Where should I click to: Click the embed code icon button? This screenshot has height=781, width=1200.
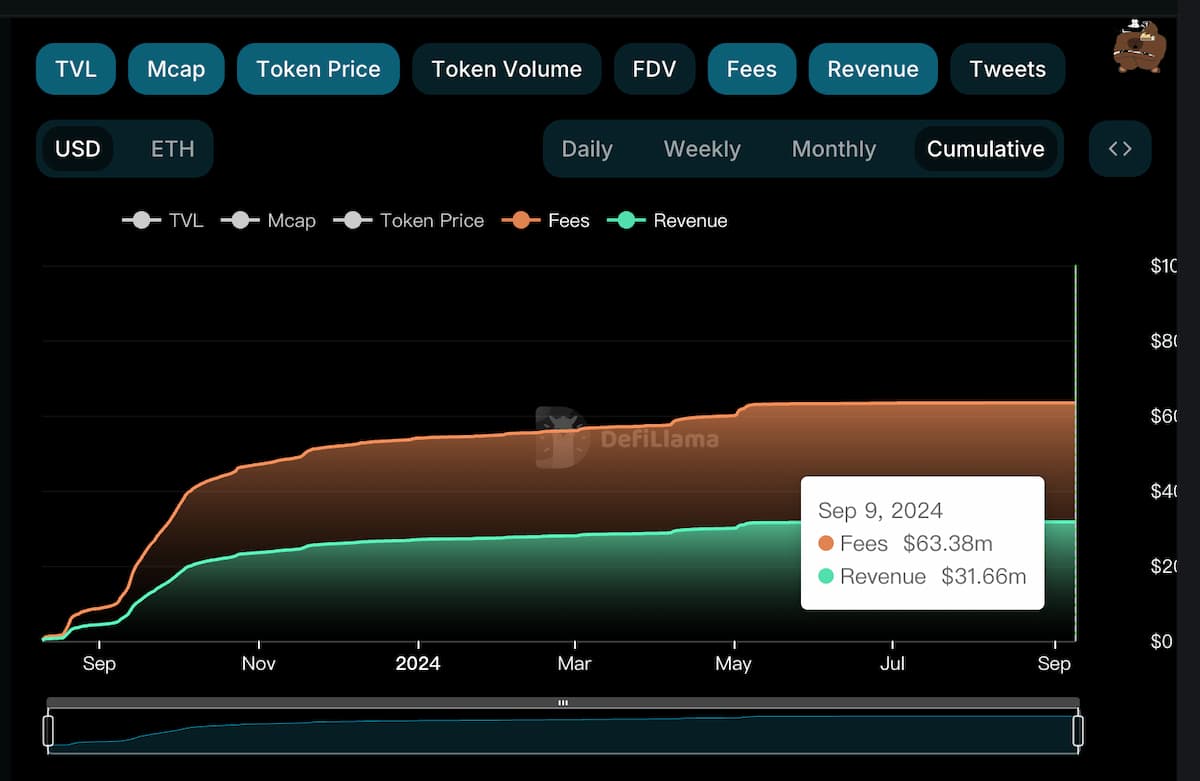1120,149
